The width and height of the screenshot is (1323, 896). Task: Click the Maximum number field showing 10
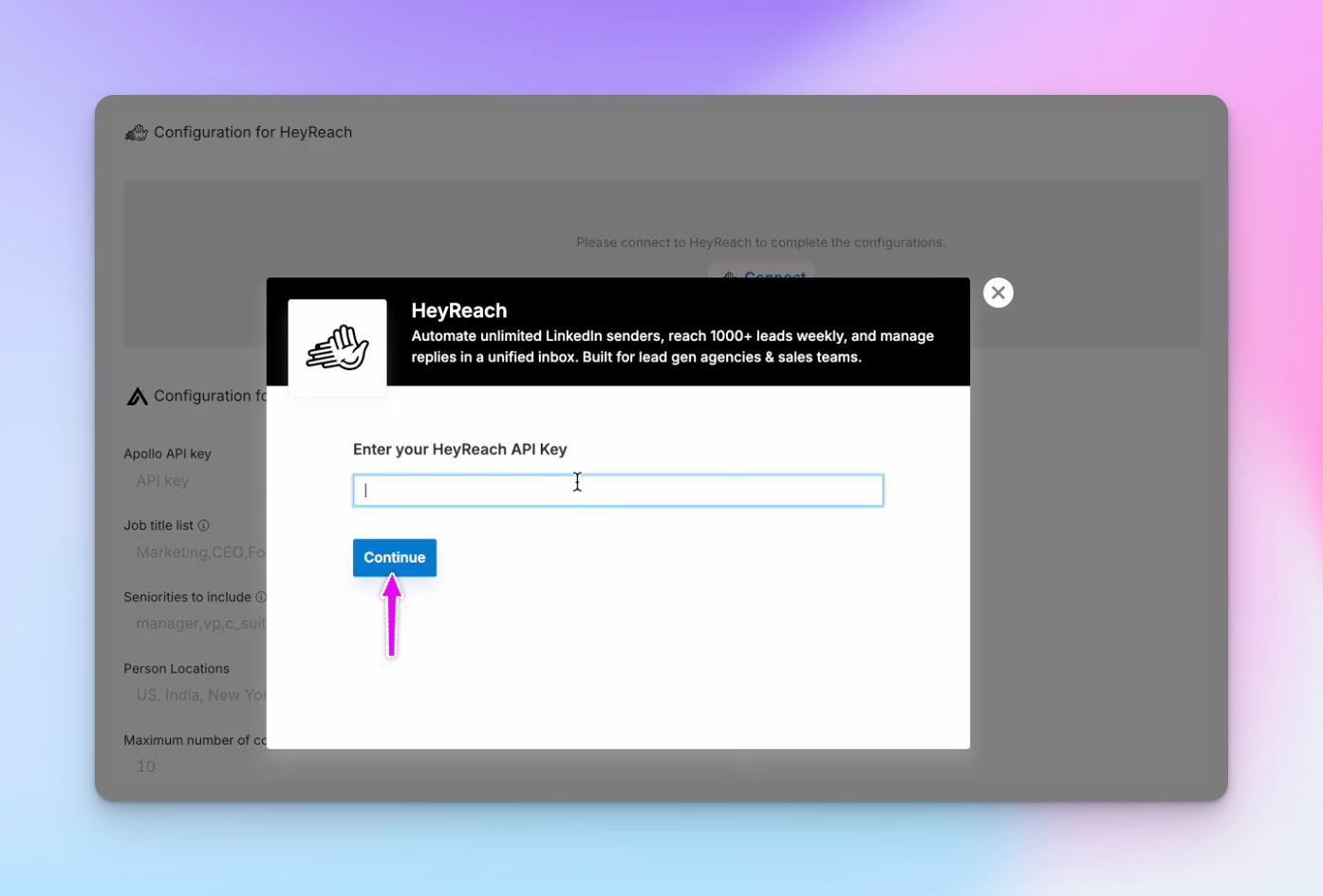pos(196,766)
